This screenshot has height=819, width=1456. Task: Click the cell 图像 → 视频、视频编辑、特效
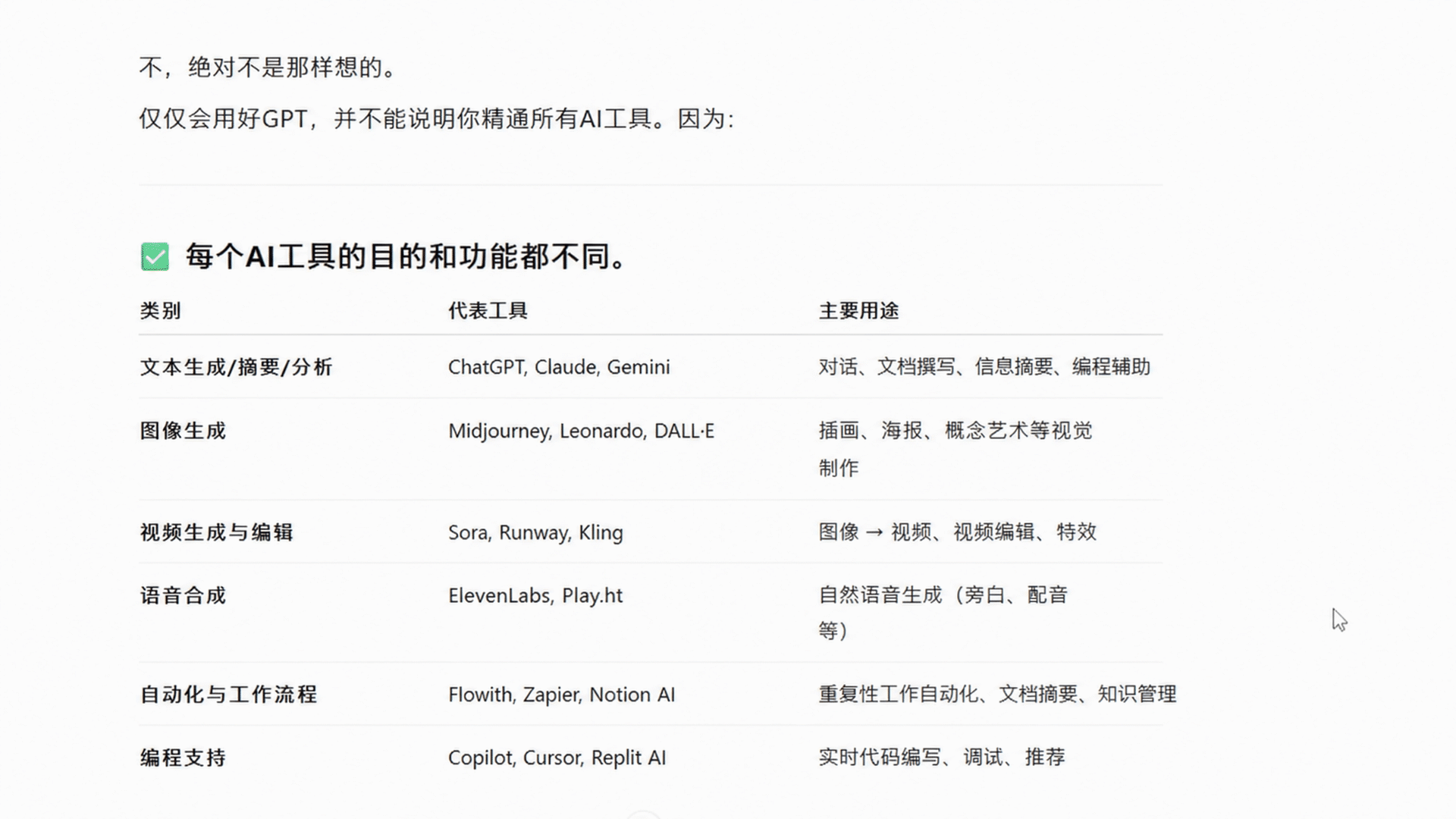pos(957,532)
